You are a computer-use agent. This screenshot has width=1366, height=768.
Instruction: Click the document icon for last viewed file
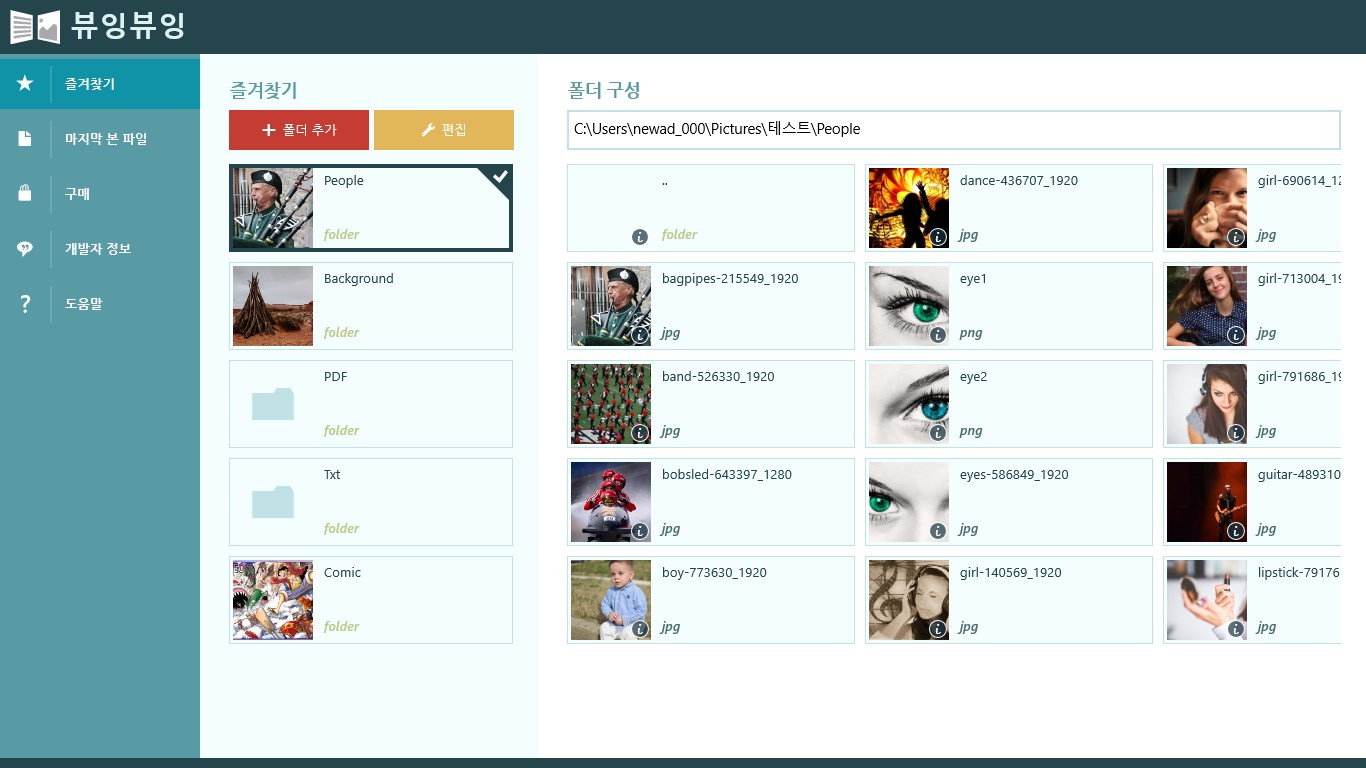coord(25,139)
